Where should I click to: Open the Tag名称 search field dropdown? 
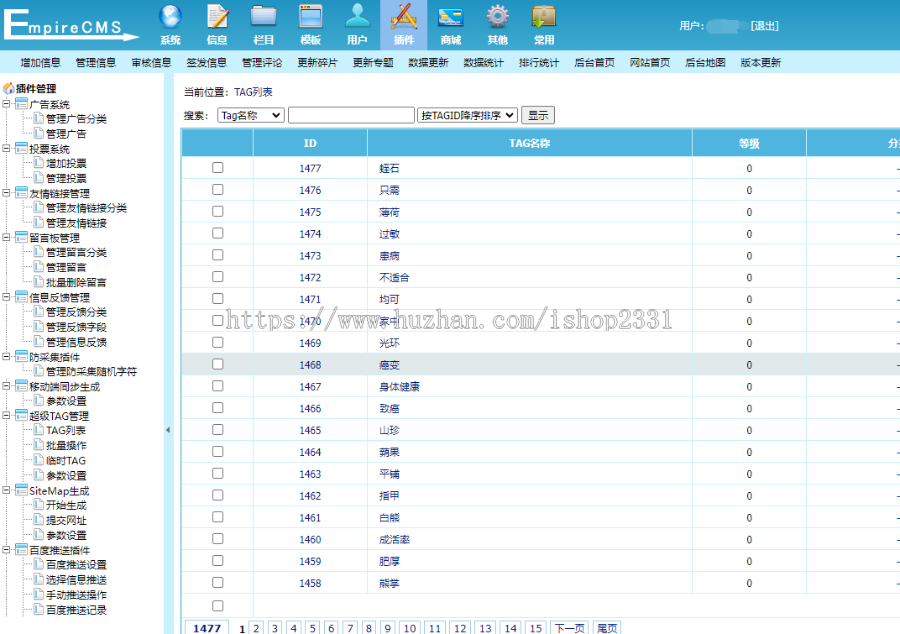click(251, 115)
